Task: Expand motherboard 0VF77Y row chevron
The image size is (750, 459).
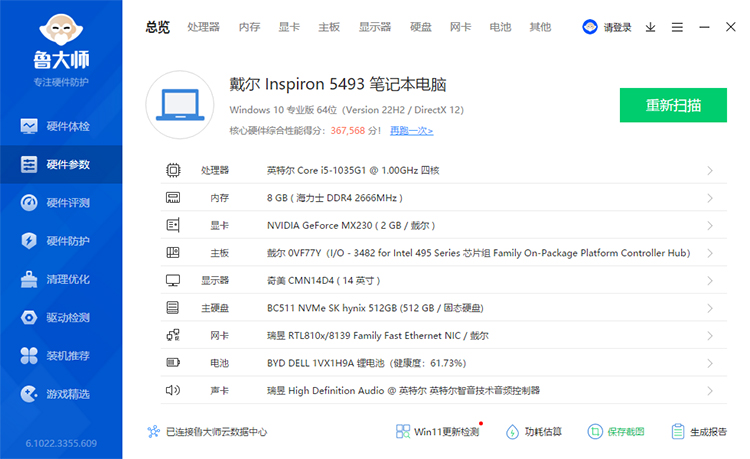Action: [710, 253]
